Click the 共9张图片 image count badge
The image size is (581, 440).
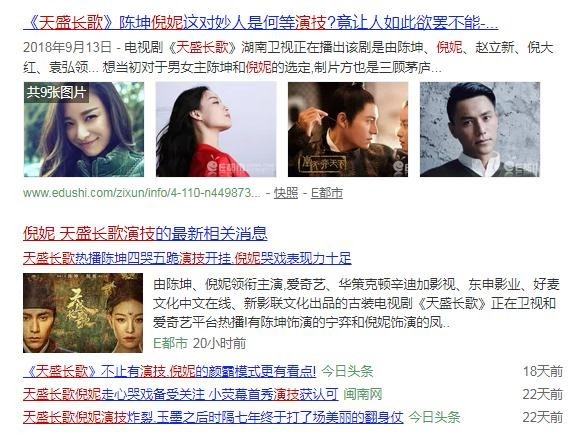pyautogui.click(x=56, y=92)
